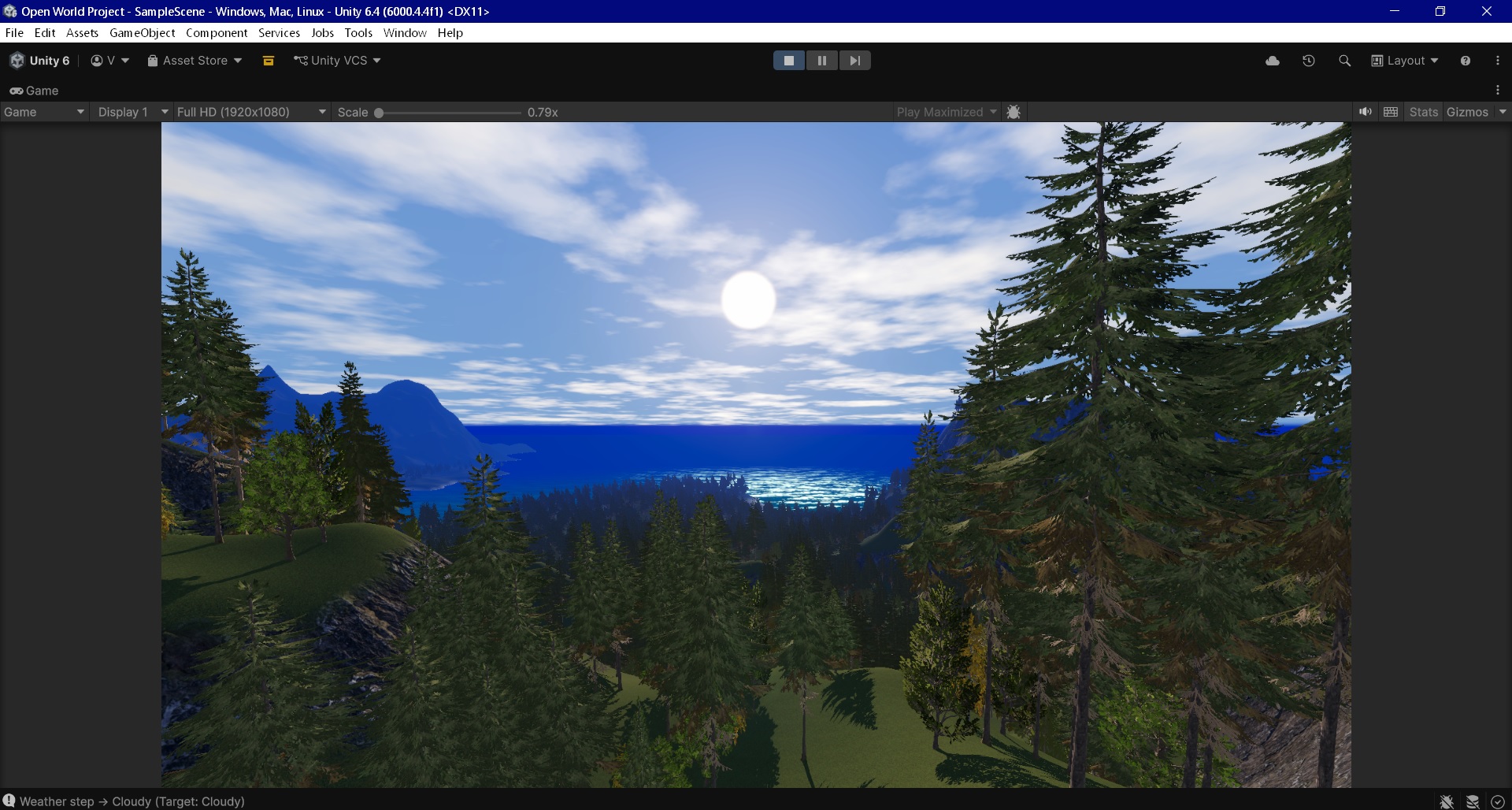Open the Window menu
Viewport: 1512px width, 810px height.
point(405,33)
